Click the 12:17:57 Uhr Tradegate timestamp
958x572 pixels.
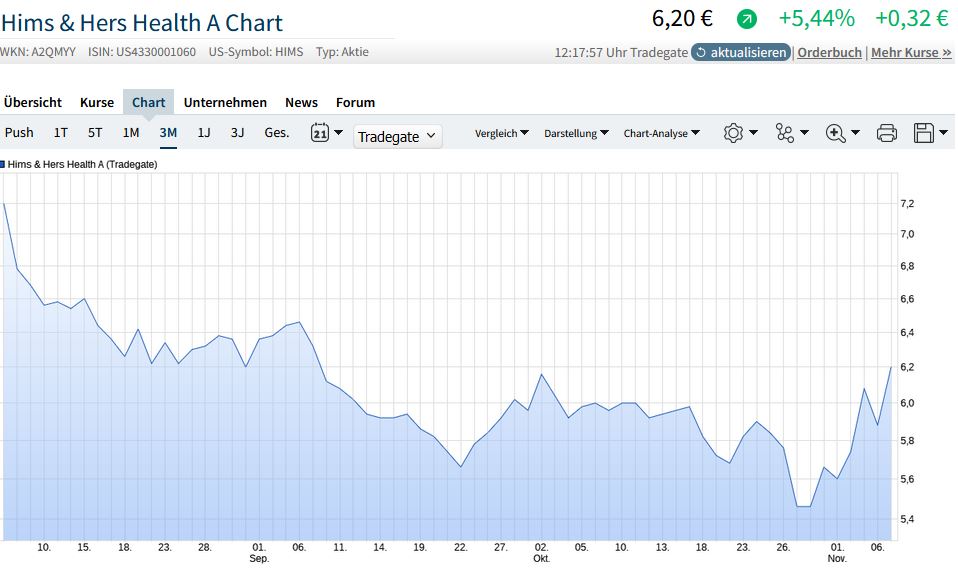tap(621, 53)
